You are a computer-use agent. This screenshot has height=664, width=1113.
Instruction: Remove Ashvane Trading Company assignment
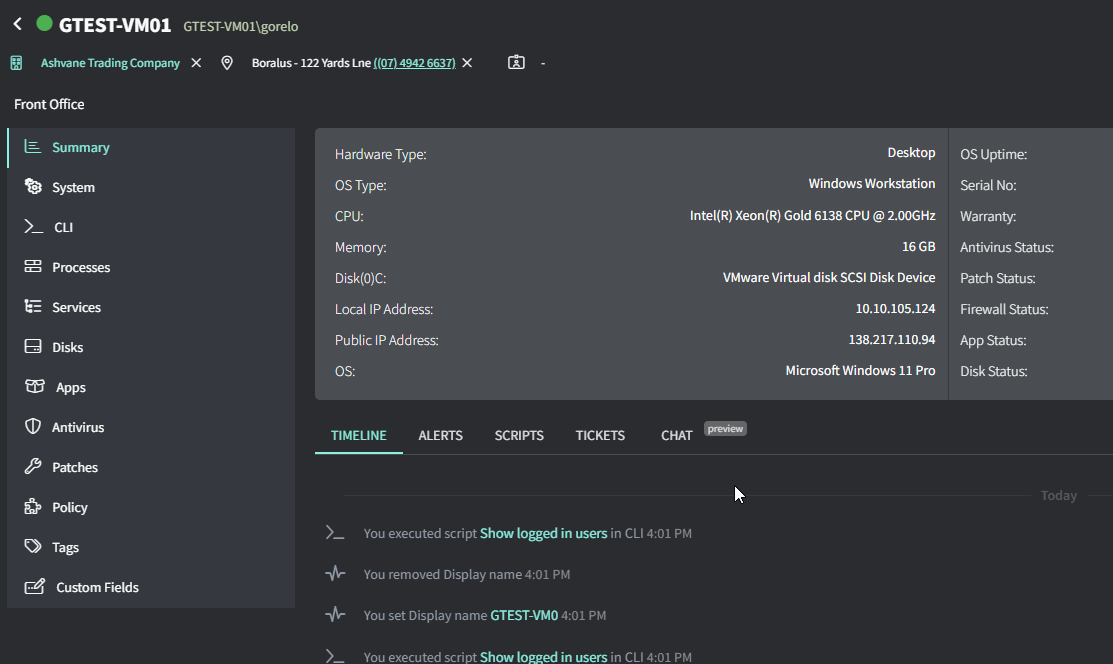196,63
